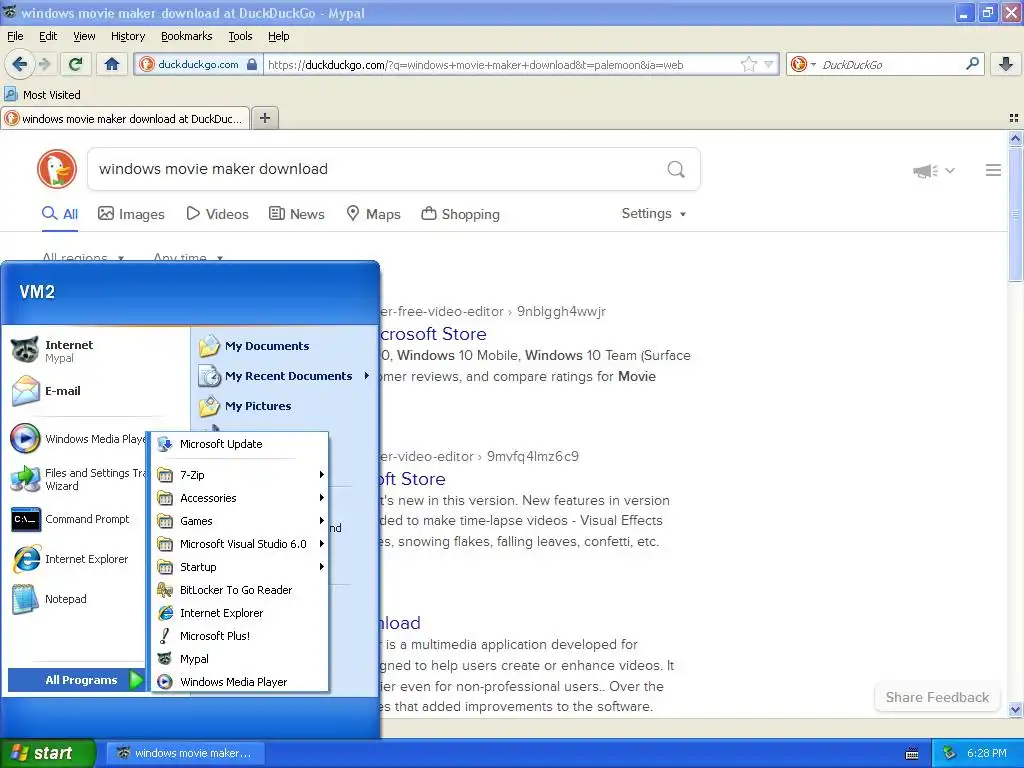Expand the Startup submenu

click(240, 567)
